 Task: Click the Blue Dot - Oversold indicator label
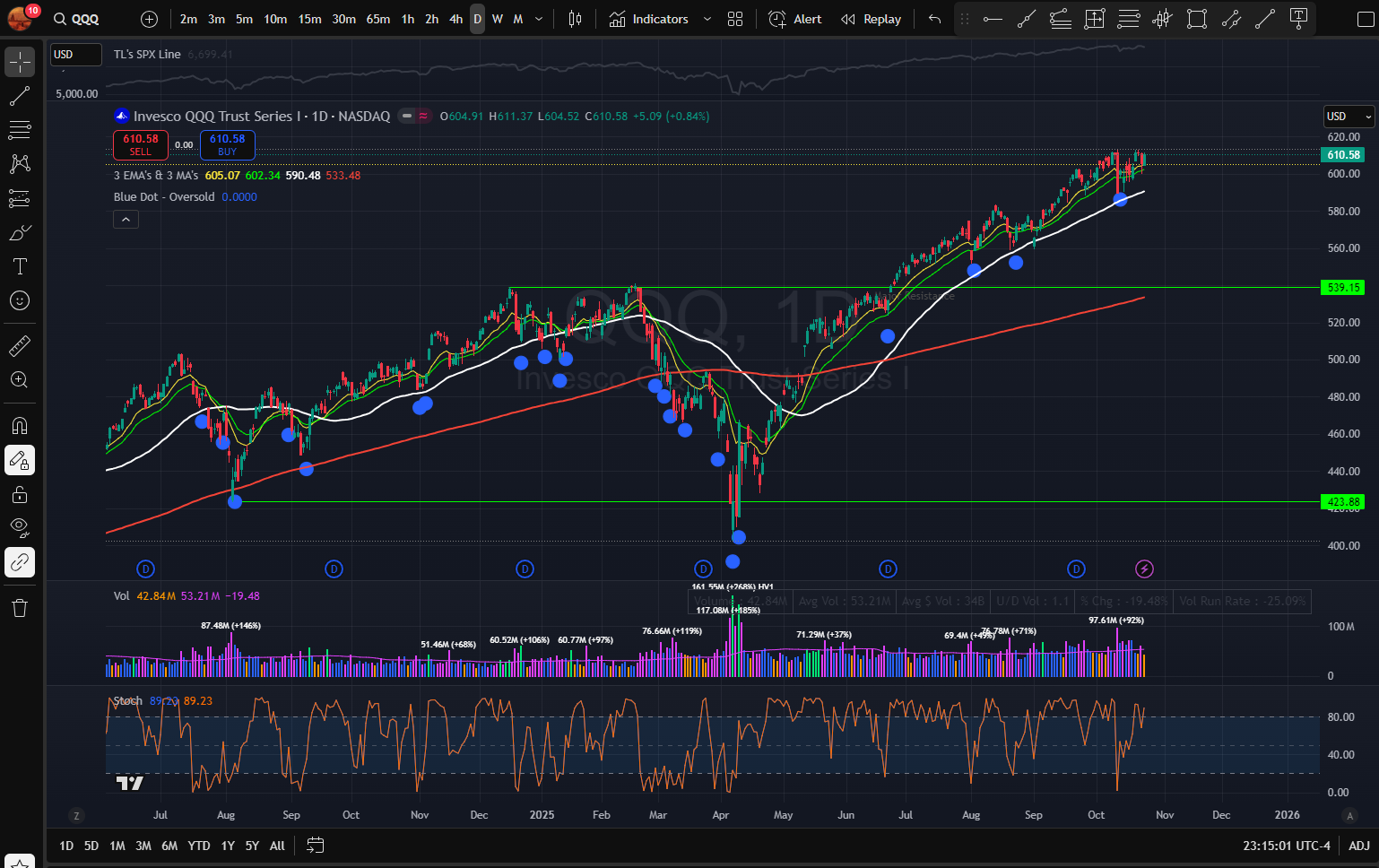pyautogui.click(x=164, y=196)
